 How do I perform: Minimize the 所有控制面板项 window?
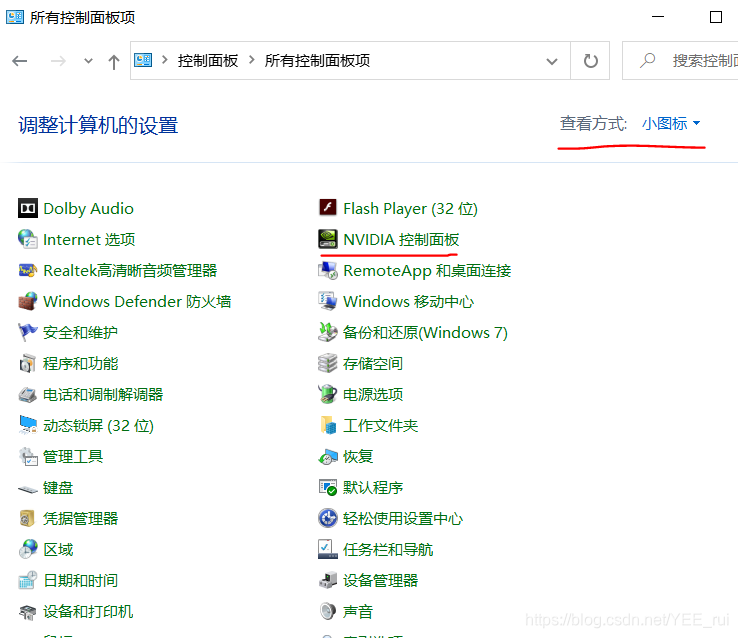(658, 17)
